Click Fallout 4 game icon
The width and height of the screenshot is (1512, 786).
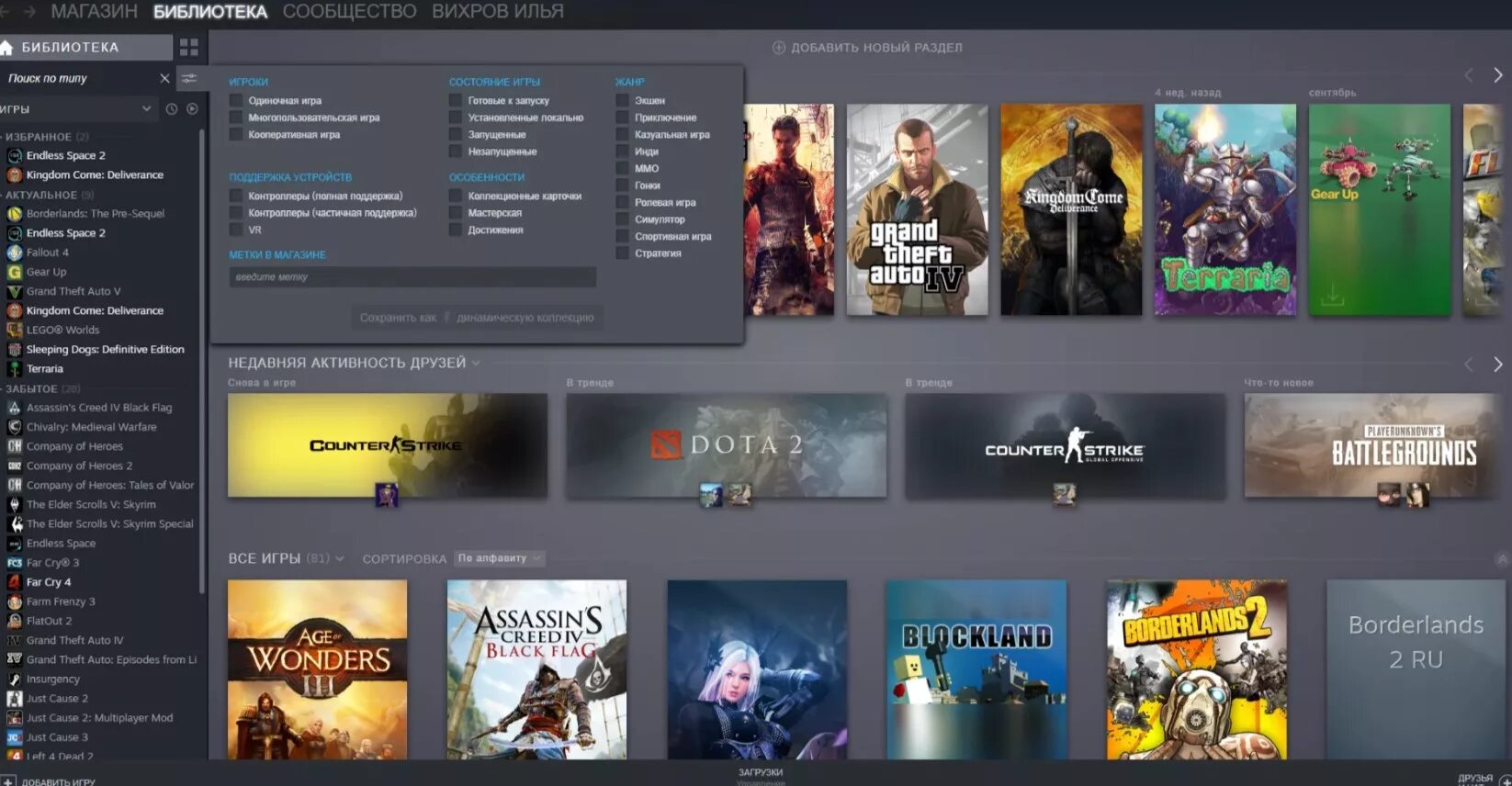coord(15,253)
